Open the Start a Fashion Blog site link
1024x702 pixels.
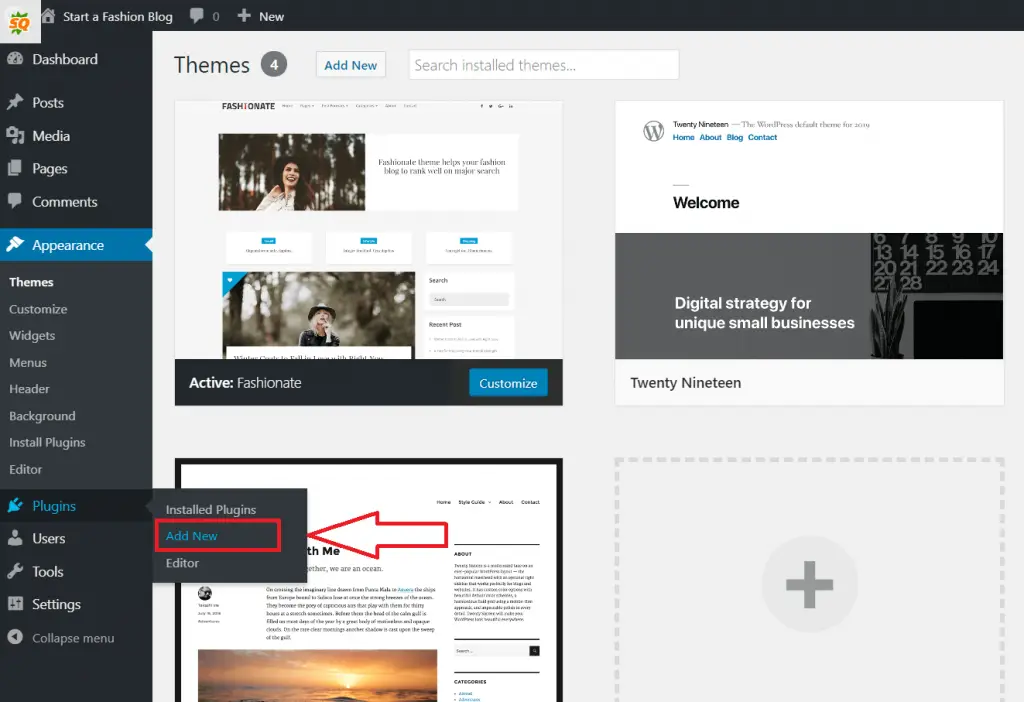(110, 15)
